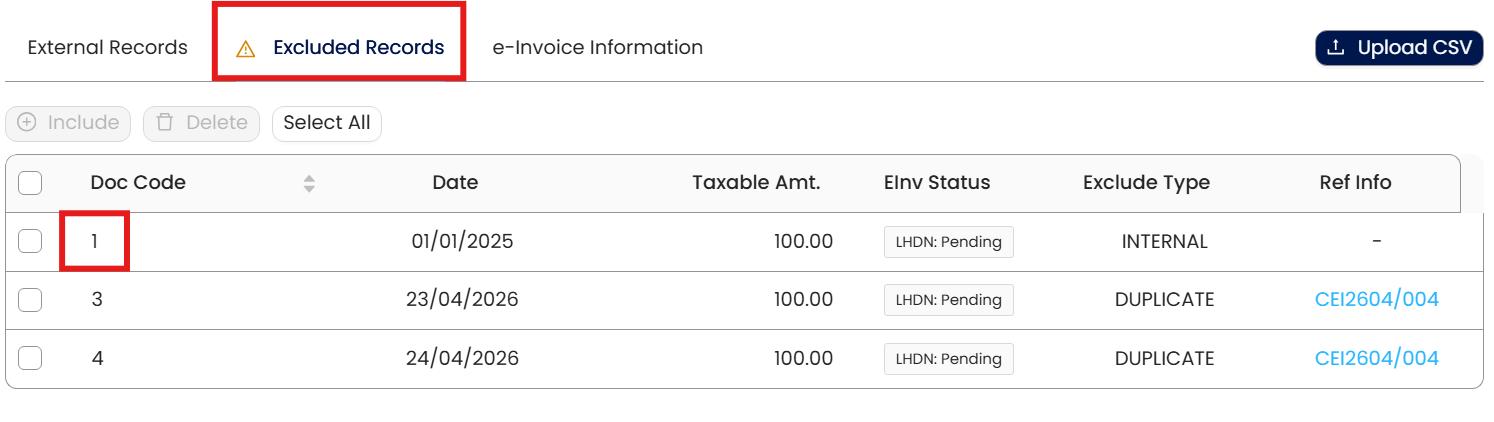Click the Exclude Type column header

pos(1146,183)
